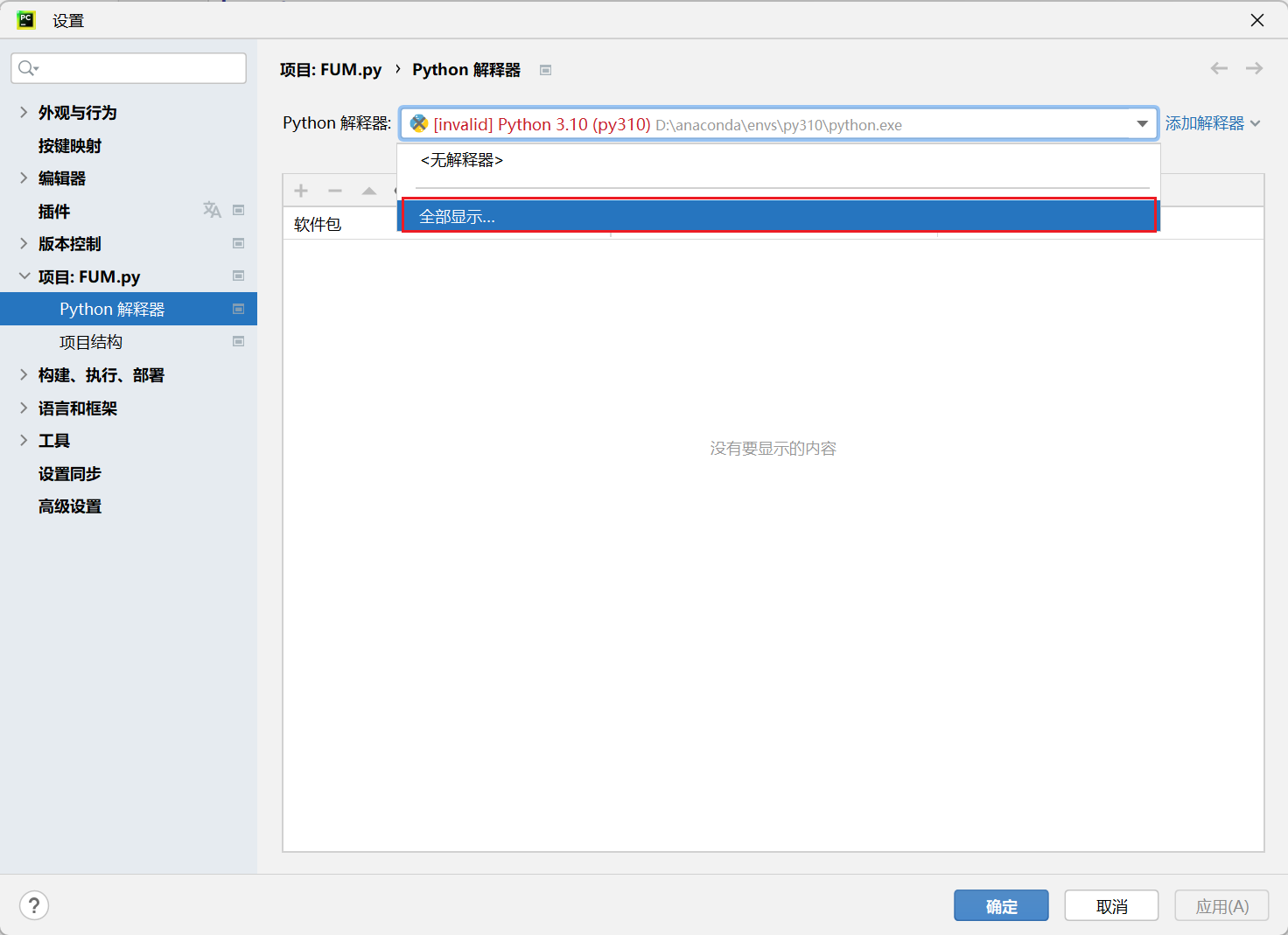
Task: Click project-level marker icon beside 项目: FUM.py
Action: tap(238, 276)
